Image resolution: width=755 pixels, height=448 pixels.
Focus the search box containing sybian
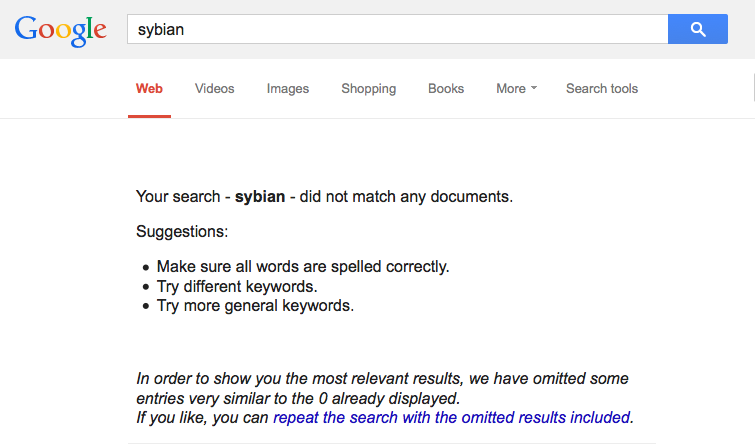click(398, 29)
